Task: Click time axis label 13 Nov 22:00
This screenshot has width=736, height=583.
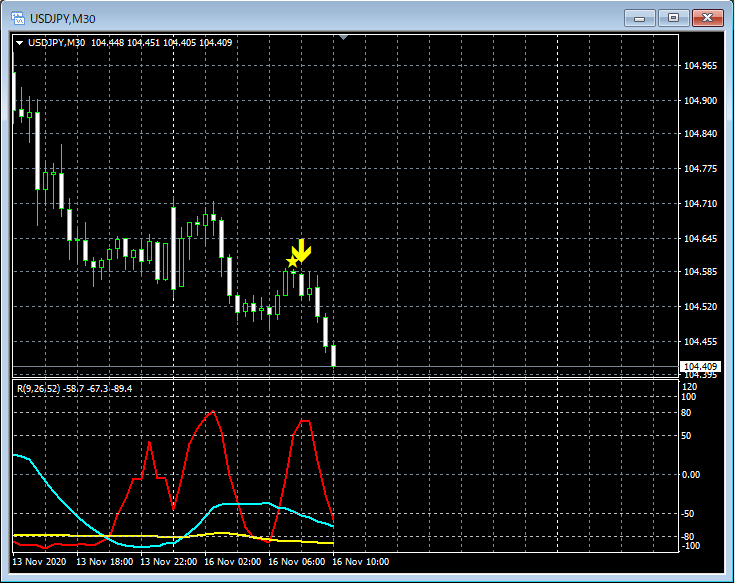Action: tap(169, 562)
